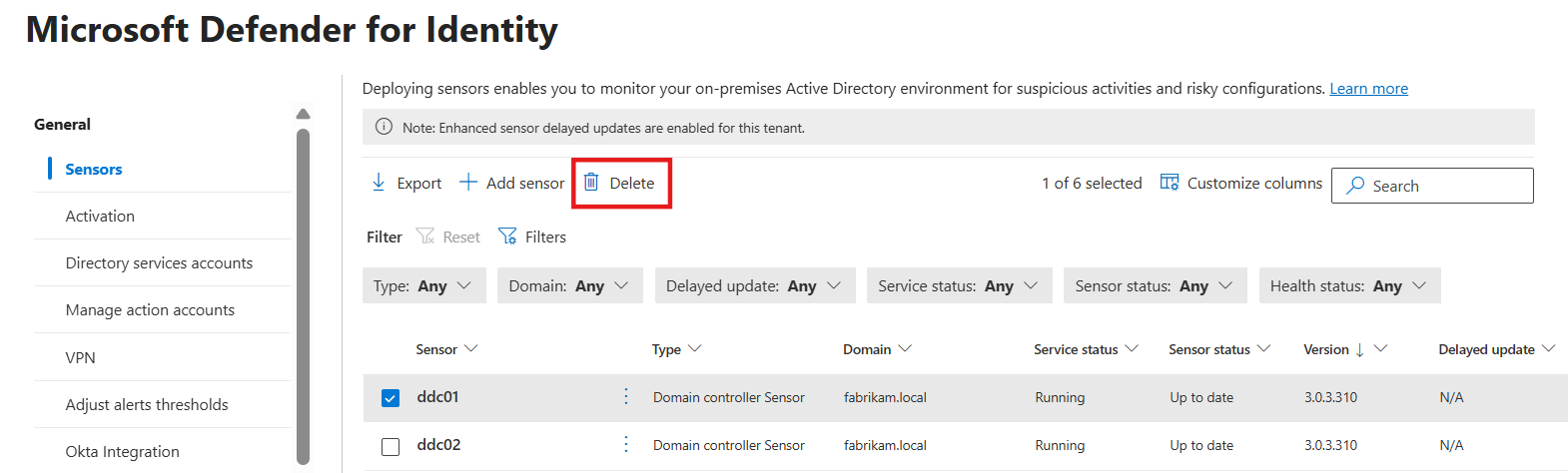Image resolution: width=1568 pixels, height=473 pixels.
Task: Uncheck the ddc01 sensor checkbox
Action: (x=391, y=398)
